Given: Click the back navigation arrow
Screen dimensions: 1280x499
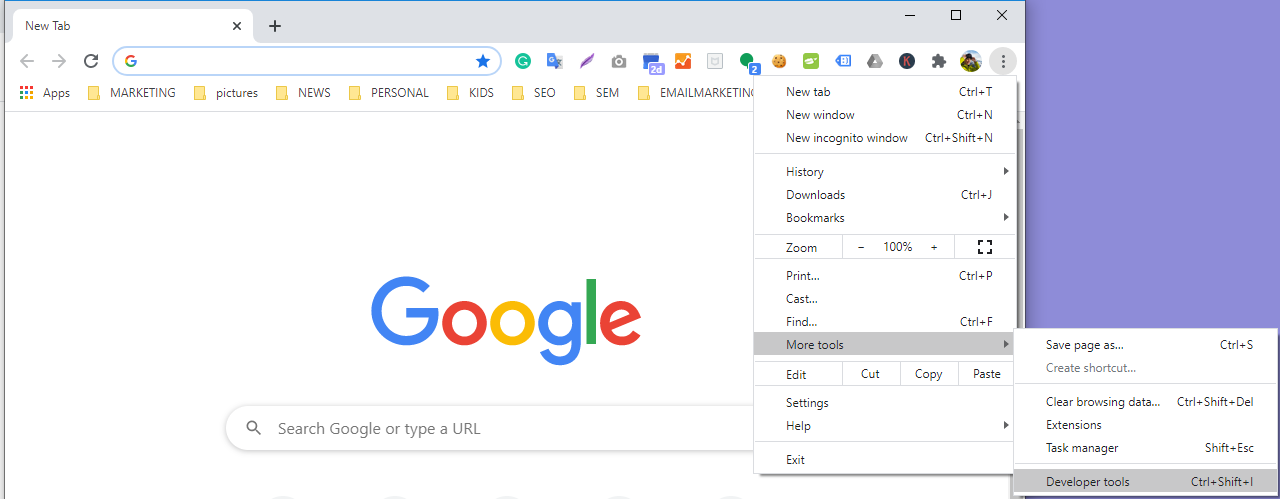Looking at the screenshot, I should point(27,61).
